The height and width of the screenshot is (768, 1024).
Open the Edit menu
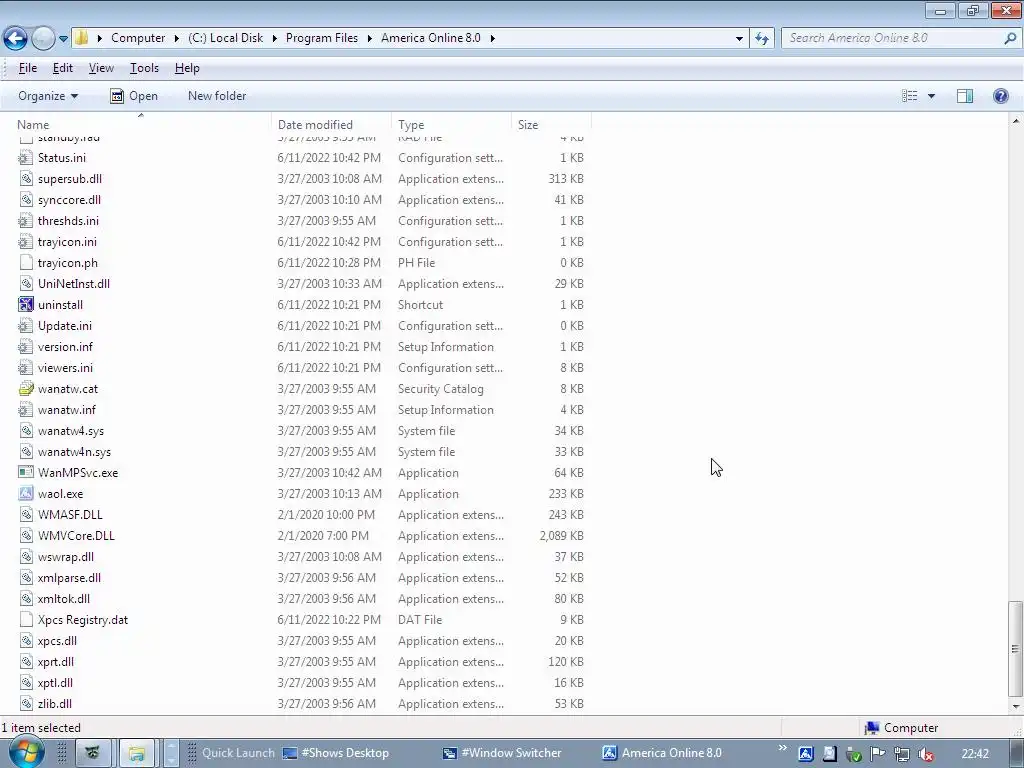click(x=63, y=68)
